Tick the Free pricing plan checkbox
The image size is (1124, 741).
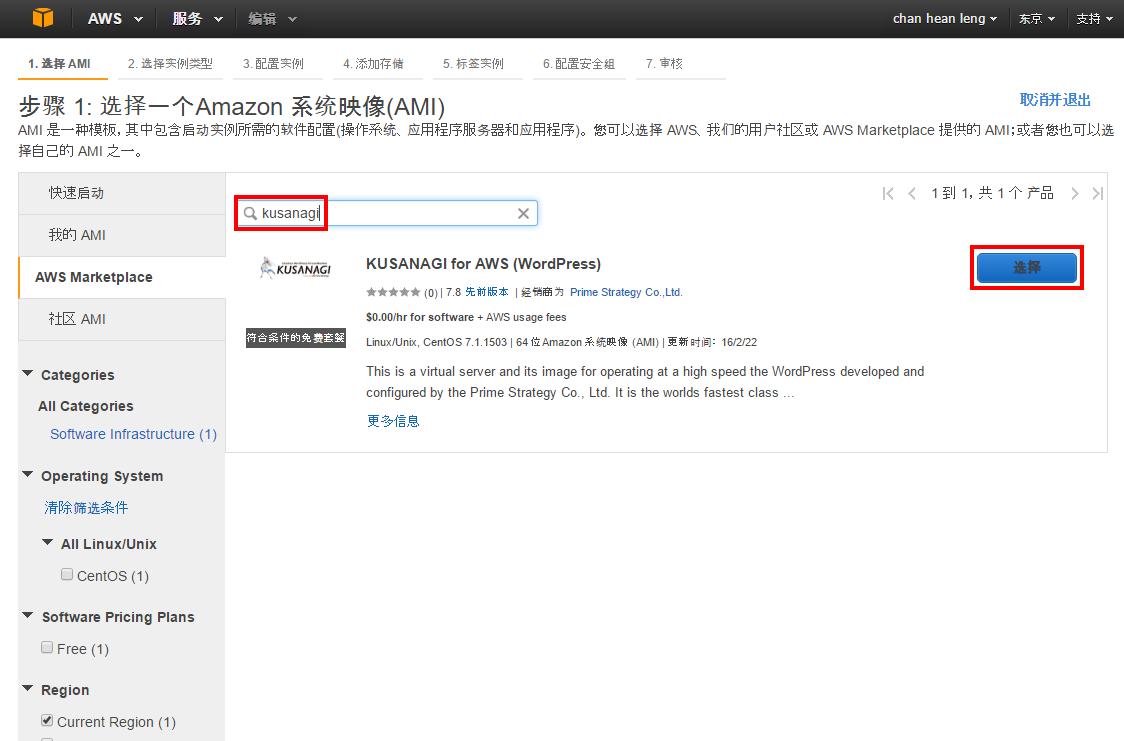point(47,647)
